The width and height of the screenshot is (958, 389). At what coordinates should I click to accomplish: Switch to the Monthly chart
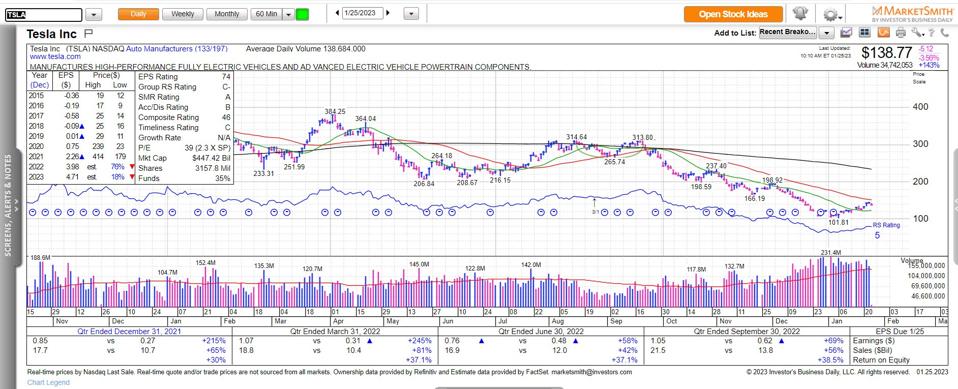(x=227, y=14)
